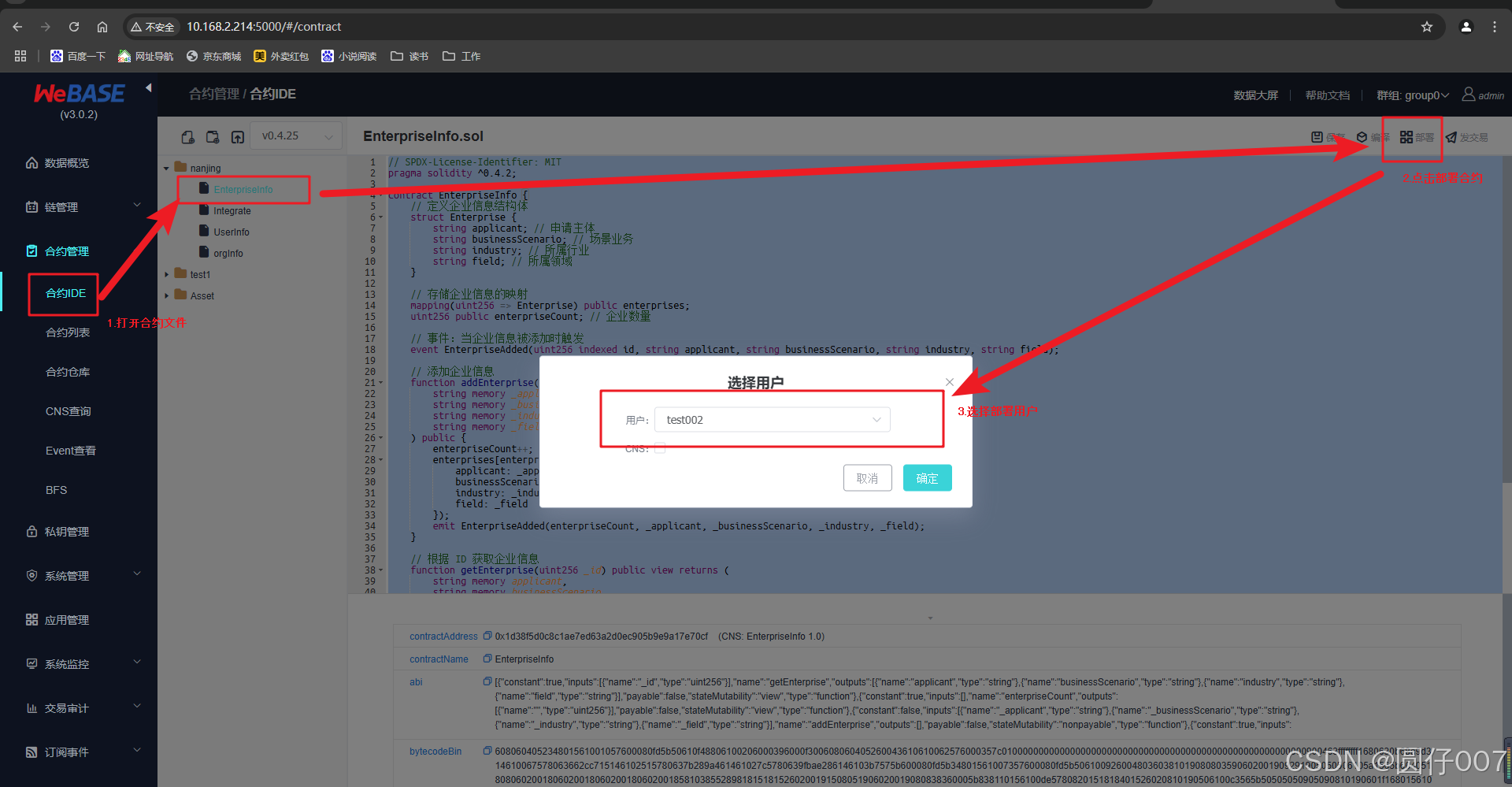The width and height of the screenshot is (1512, 787).
Task: Click the 合约管理 sidebar menu
Action: pos(67,251)
